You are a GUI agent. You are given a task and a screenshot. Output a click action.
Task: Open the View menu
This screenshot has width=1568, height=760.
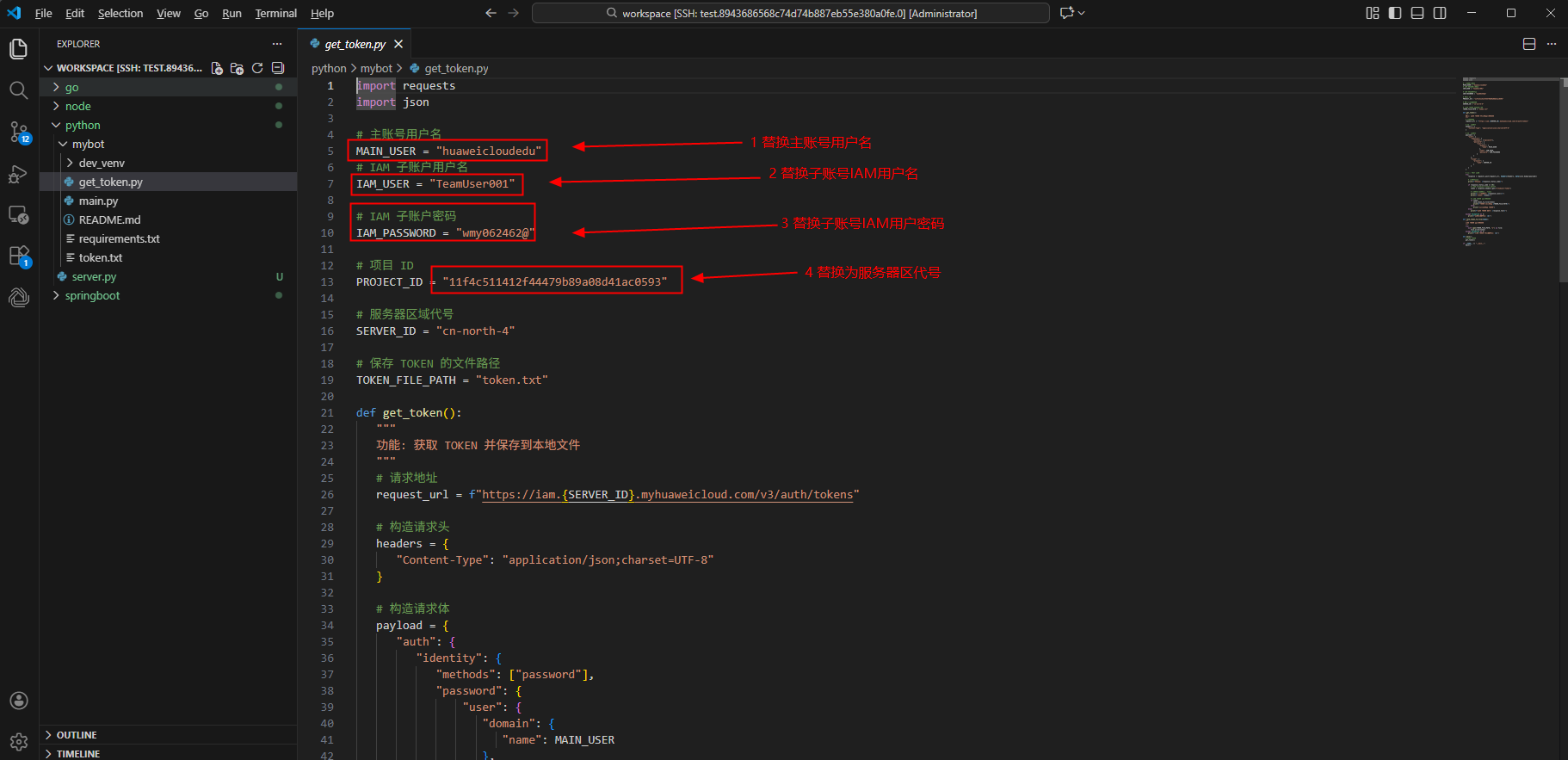tap(169, 13)
